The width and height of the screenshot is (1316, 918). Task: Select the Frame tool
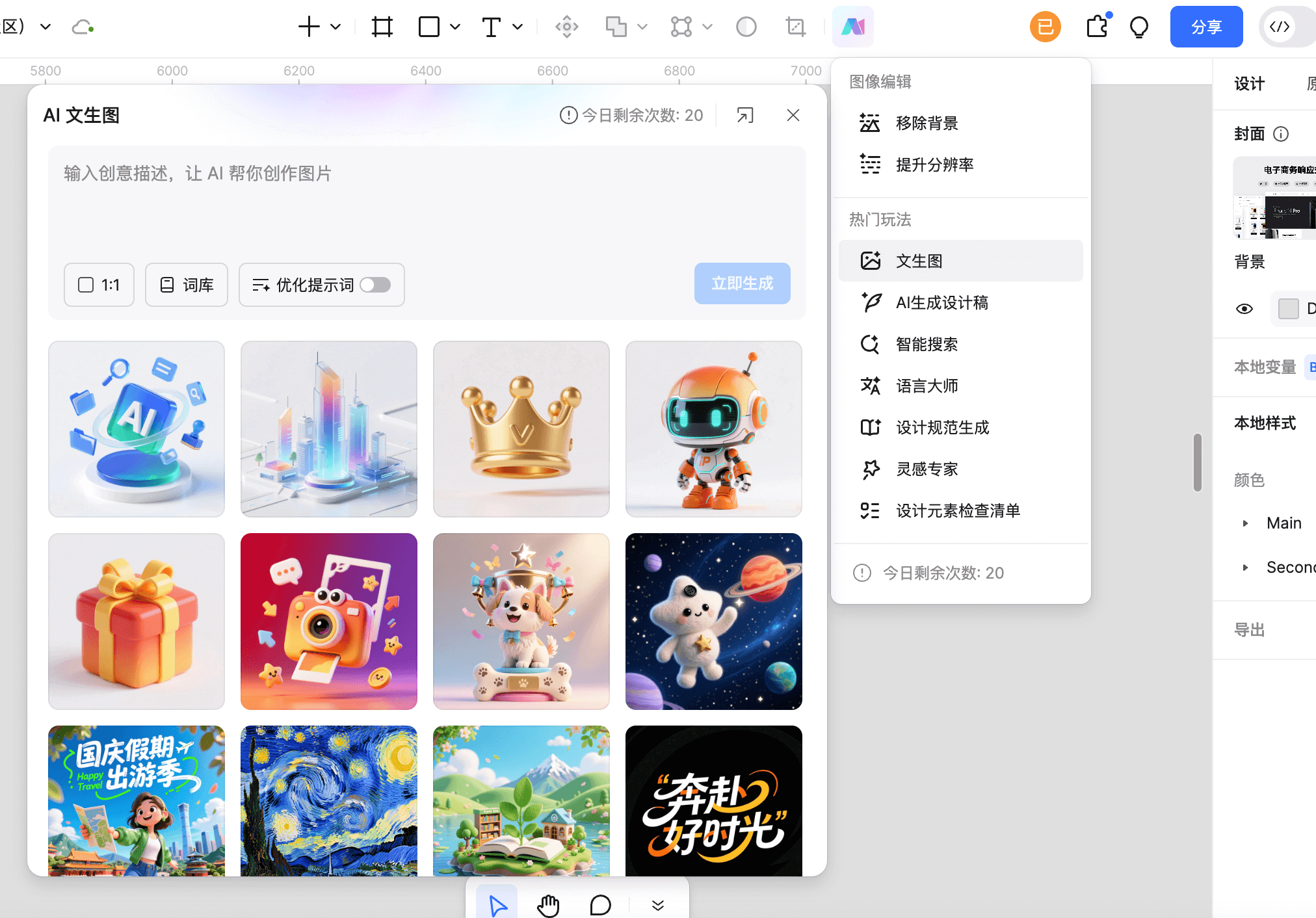[x=382, y=27]
